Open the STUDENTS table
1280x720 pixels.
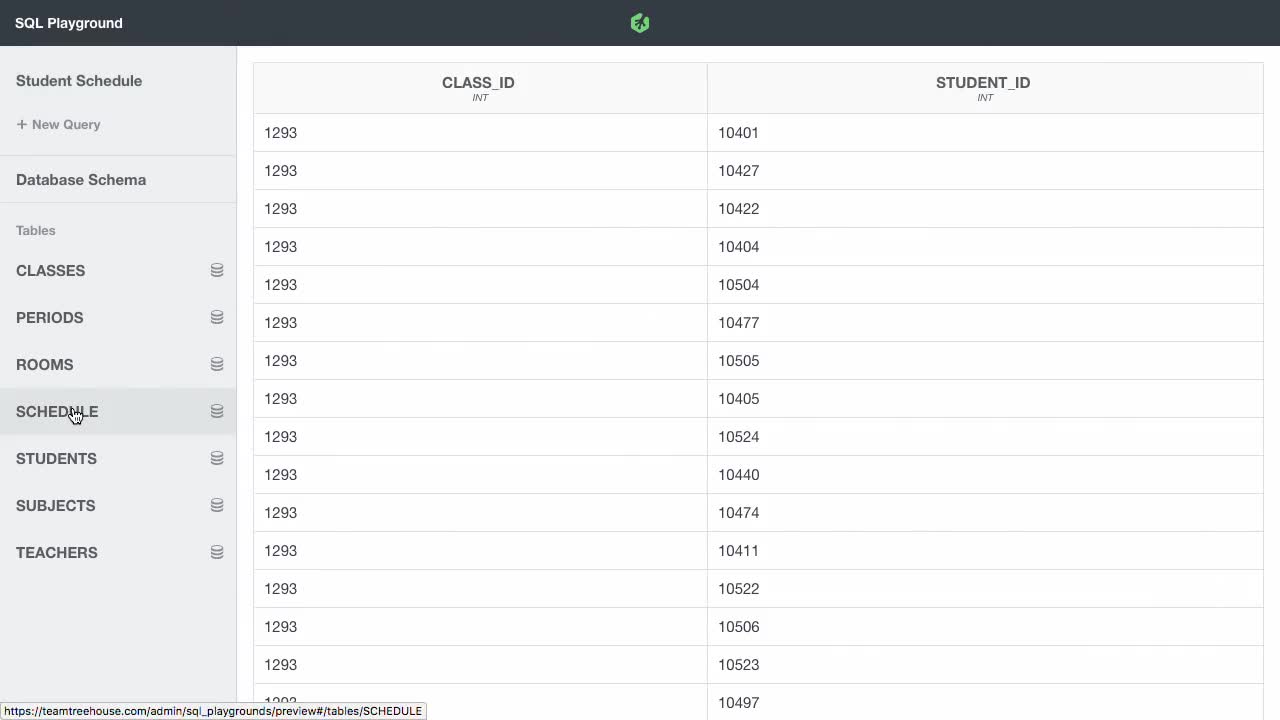56,458
